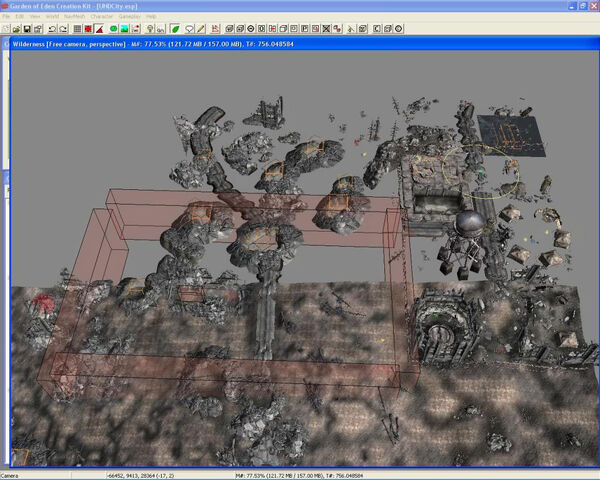Screen dimensions: 600x480
Task: Open the Help menu
Action: pyautogui.click(x=151, y=16)
